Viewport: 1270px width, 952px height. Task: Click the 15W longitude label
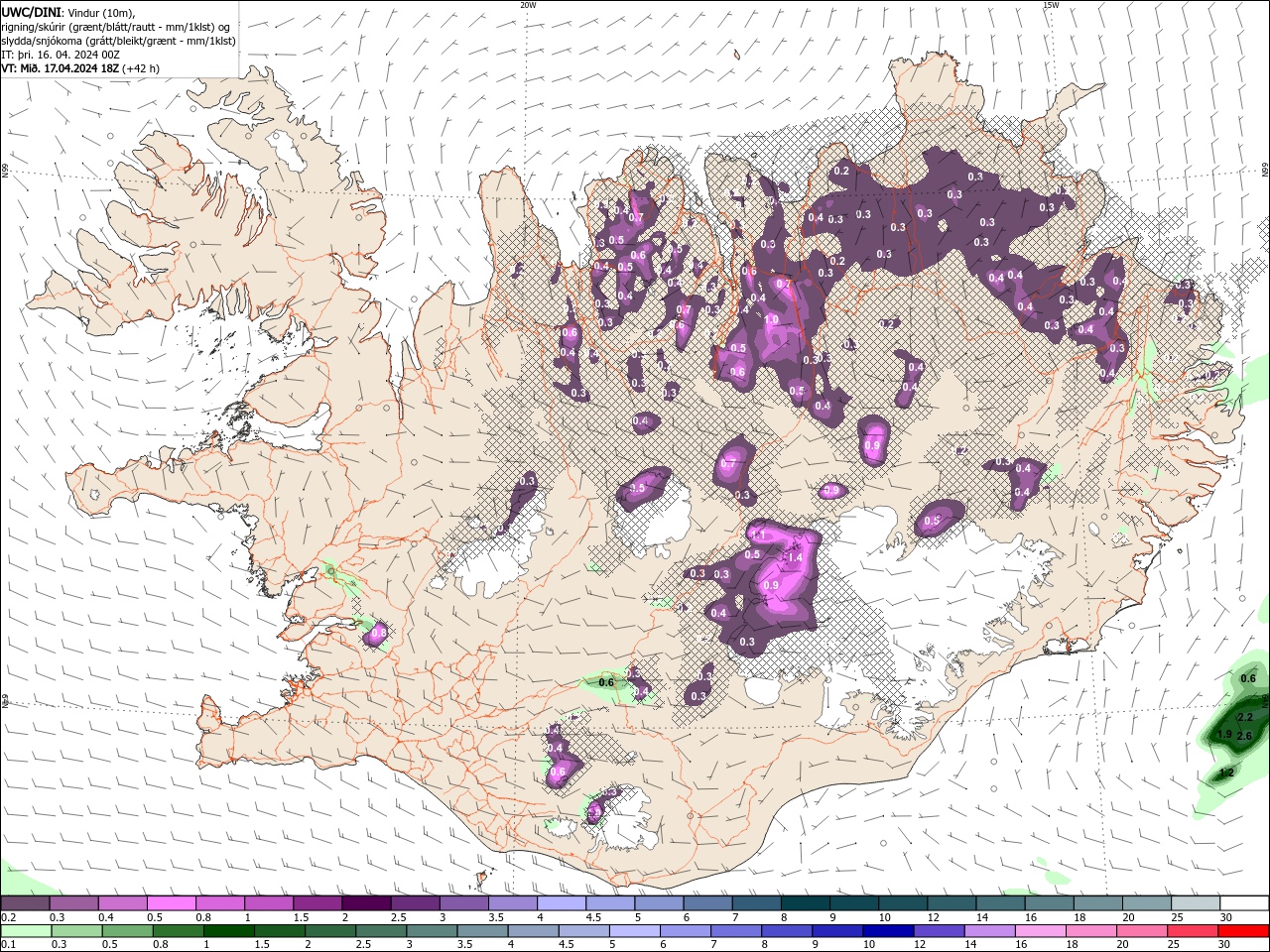pos(1051,5)
